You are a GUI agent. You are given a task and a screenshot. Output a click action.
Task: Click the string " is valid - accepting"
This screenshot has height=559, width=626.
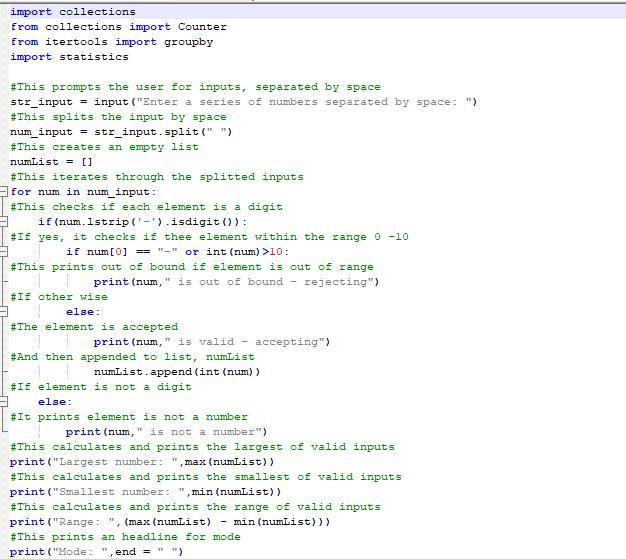[244, 342]
